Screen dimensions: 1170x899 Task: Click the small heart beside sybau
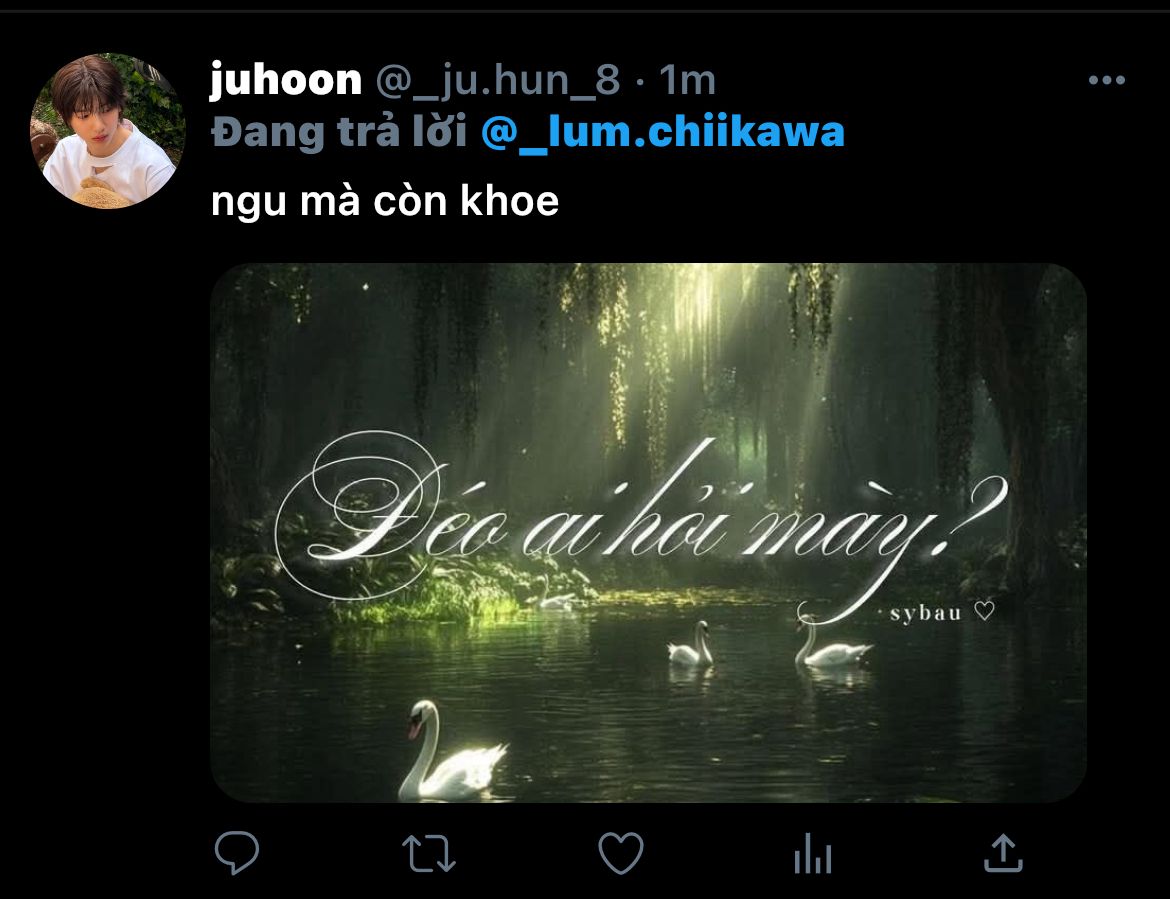985,611
